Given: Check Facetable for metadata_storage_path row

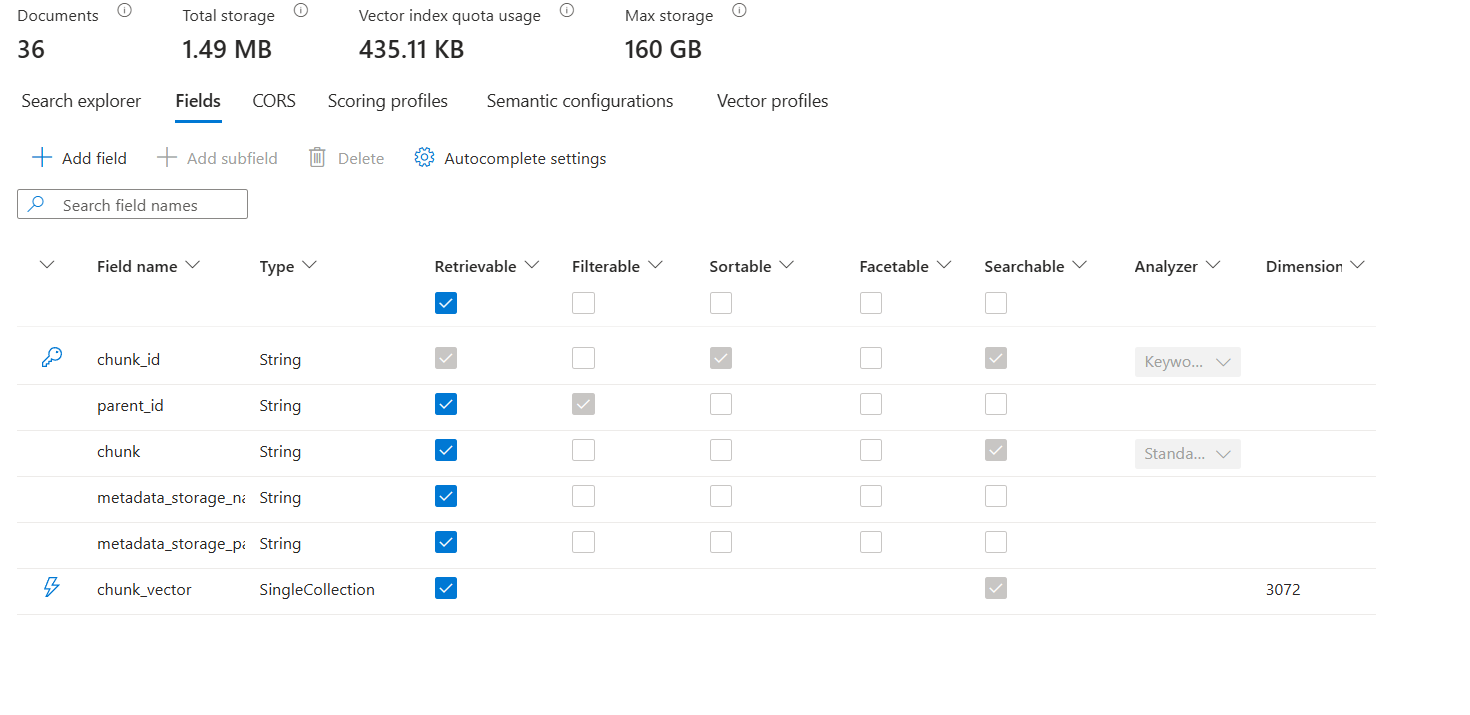Looking at the screenshot, I should tap(871, 542).
